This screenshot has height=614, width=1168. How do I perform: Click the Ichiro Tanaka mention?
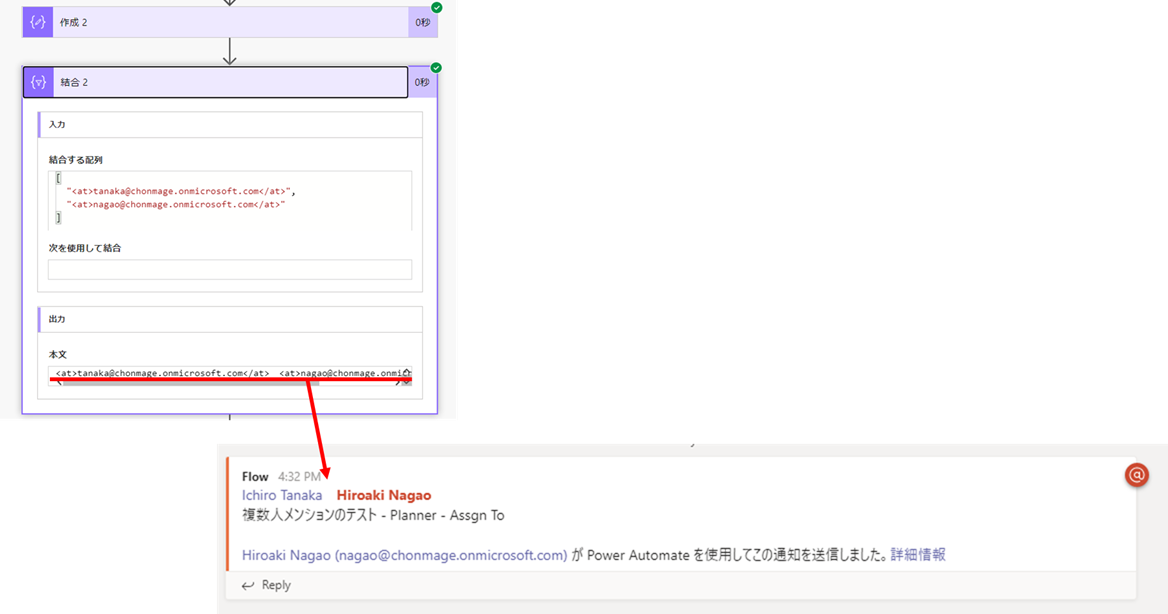[282, 495]
